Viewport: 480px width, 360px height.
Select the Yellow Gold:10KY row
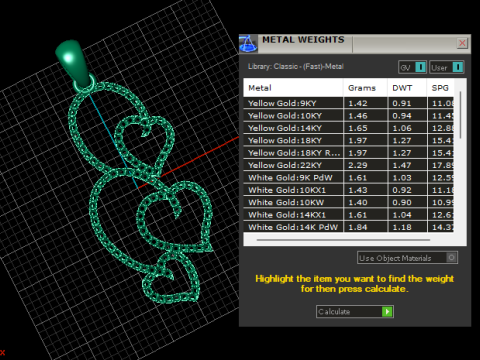pyautogui.click(x=349, y=116)
